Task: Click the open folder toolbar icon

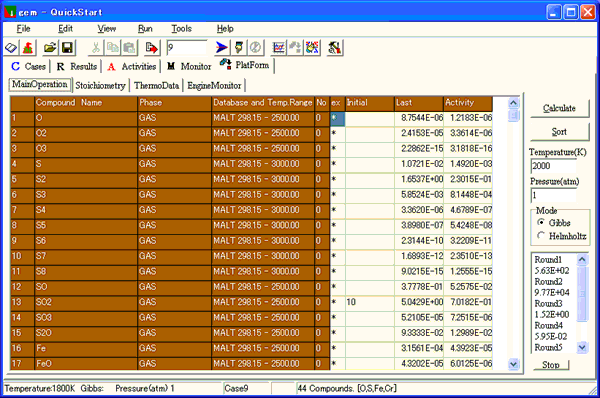Action: coord(50,48)
